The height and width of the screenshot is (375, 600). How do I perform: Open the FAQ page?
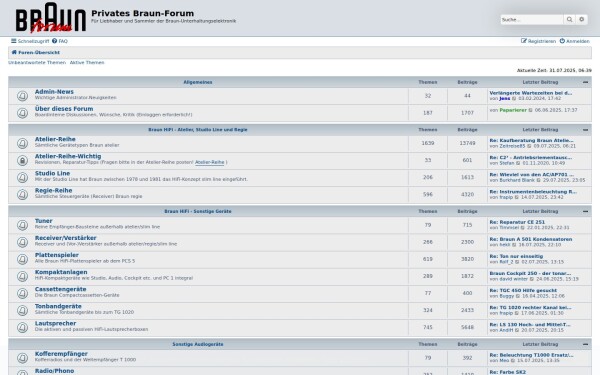(x=60, y=41)
